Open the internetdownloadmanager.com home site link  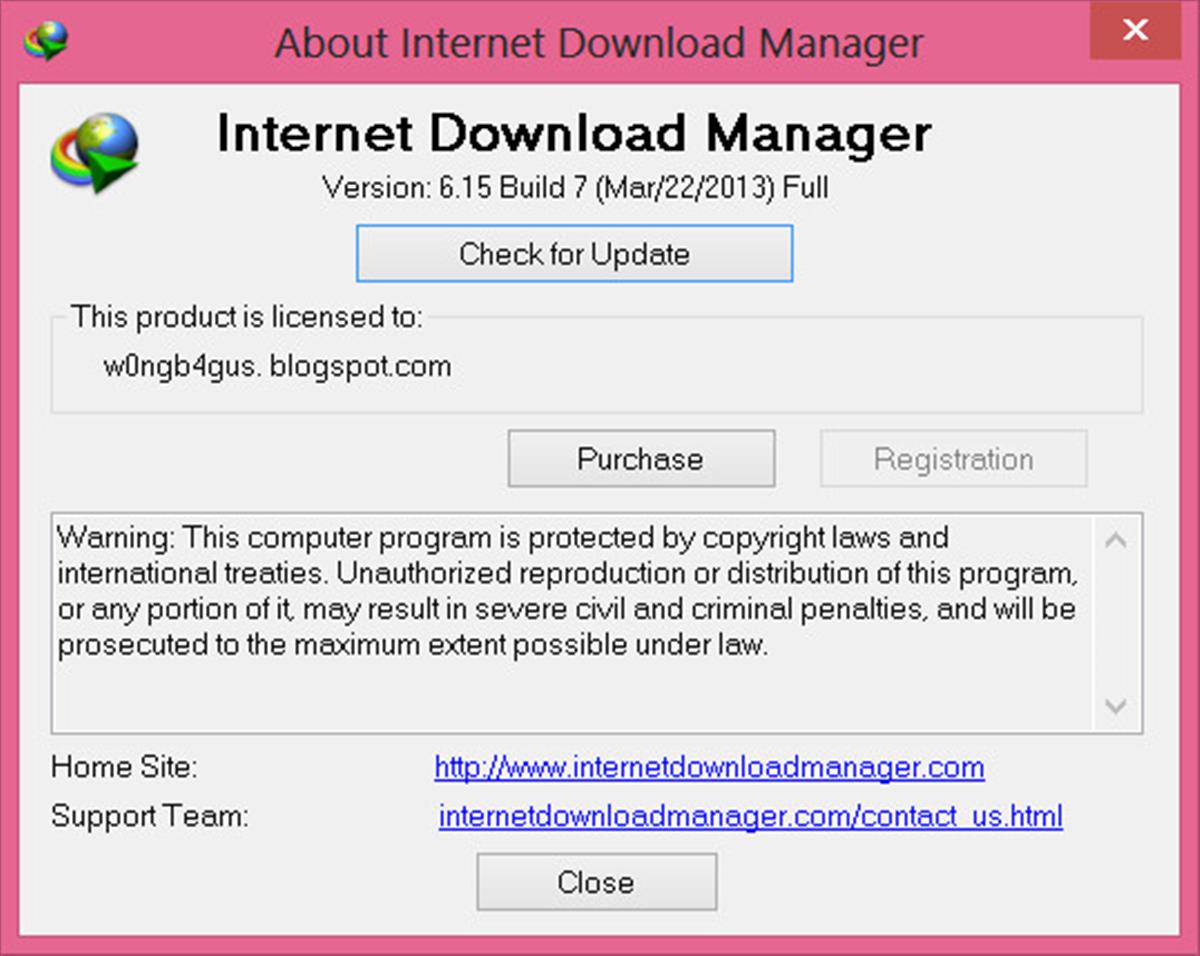click(x=709, y=768)
